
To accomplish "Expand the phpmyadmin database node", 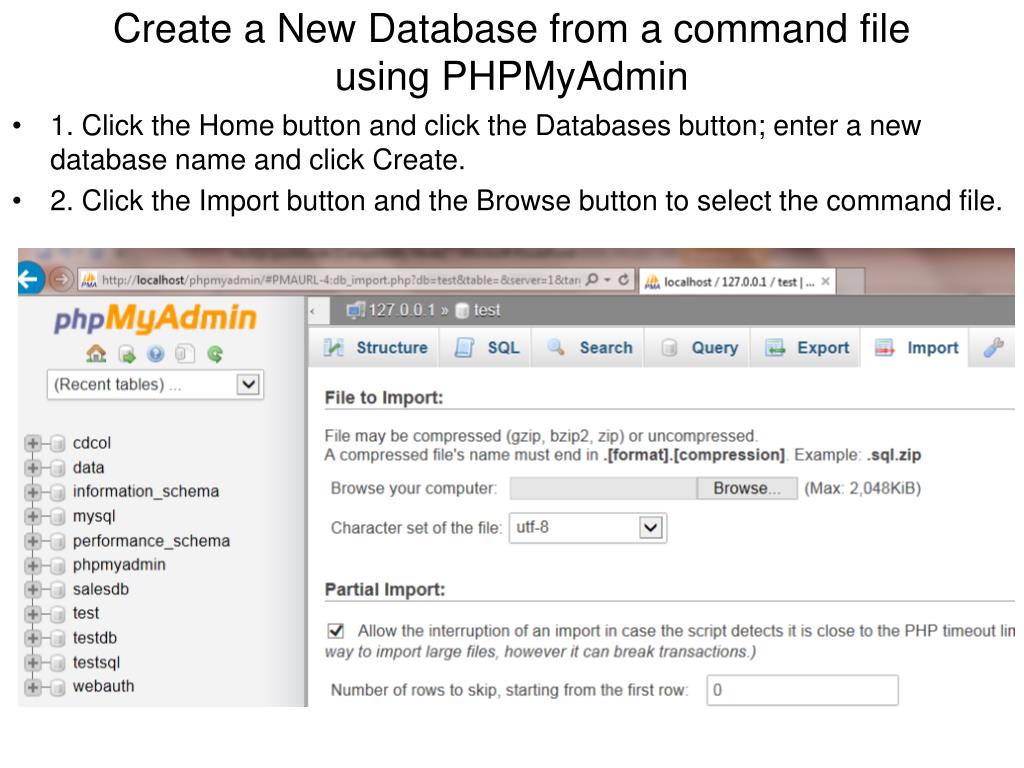I will (32, 565).
